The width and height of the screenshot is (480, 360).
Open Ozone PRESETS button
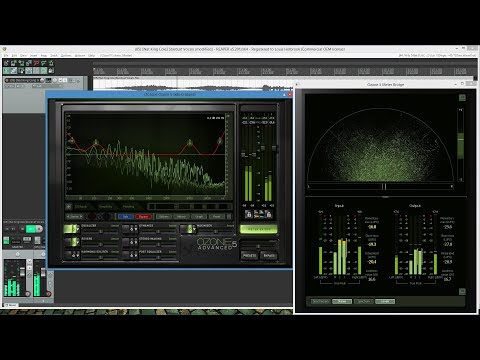coord(249,255)
